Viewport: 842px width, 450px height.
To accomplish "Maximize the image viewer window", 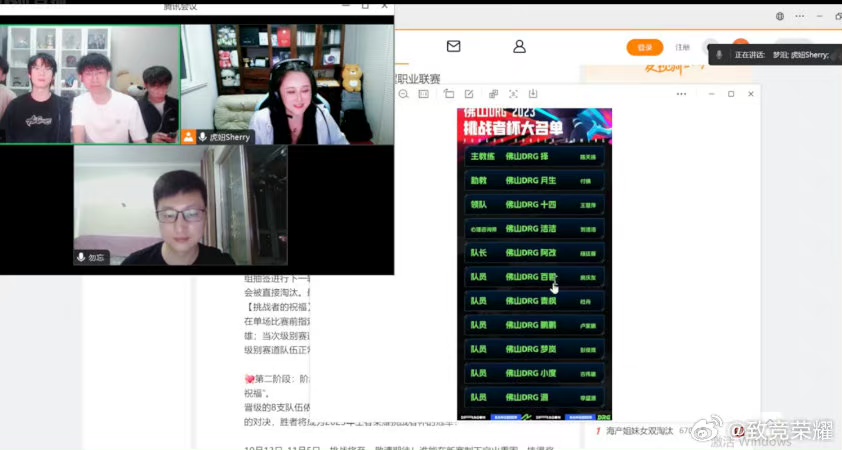I will 731,94.
